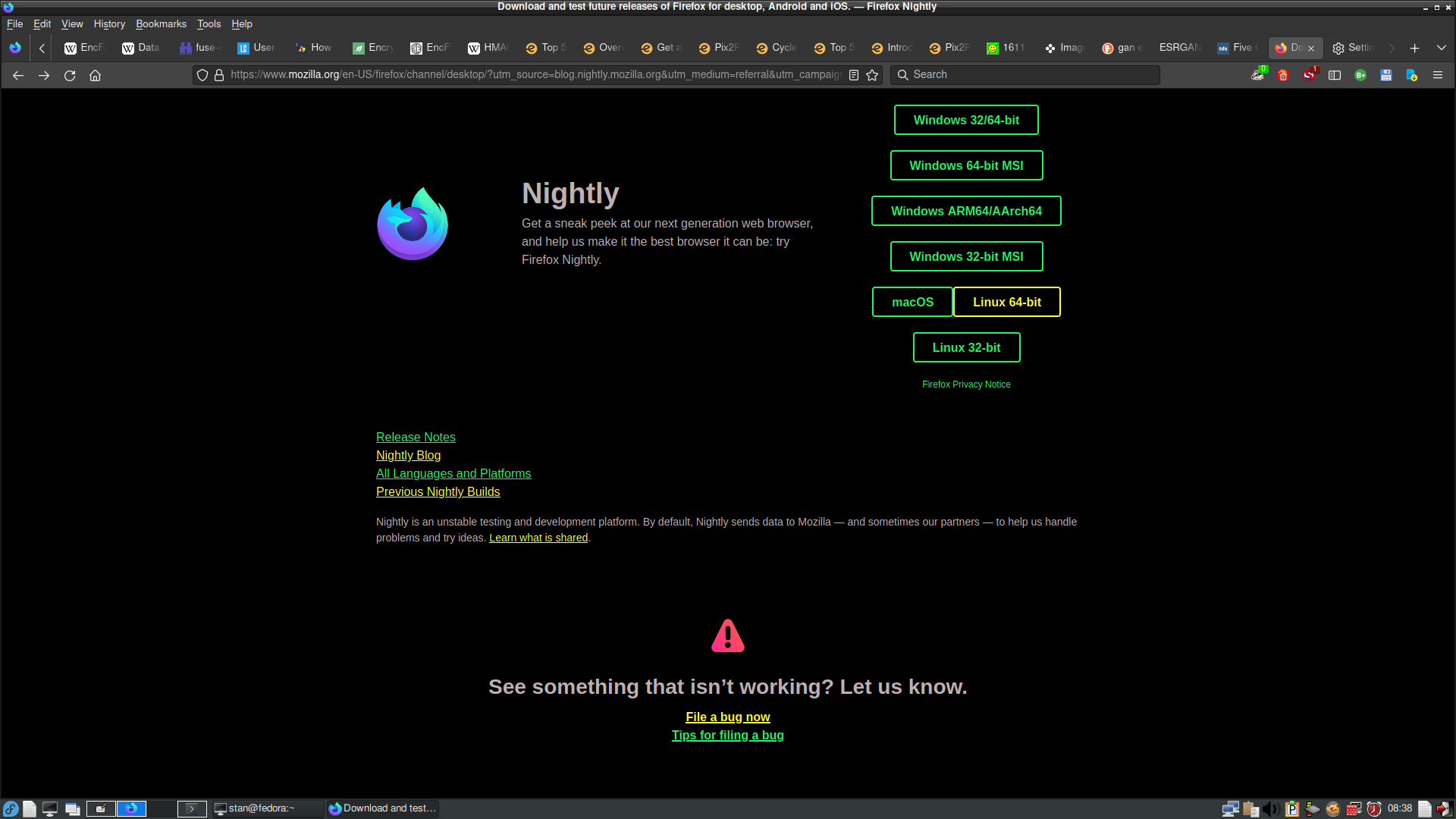This screenshot has width=1456, height=819.
Task: Open Firefox View pinned icon
Action: [x=15, y=48]
